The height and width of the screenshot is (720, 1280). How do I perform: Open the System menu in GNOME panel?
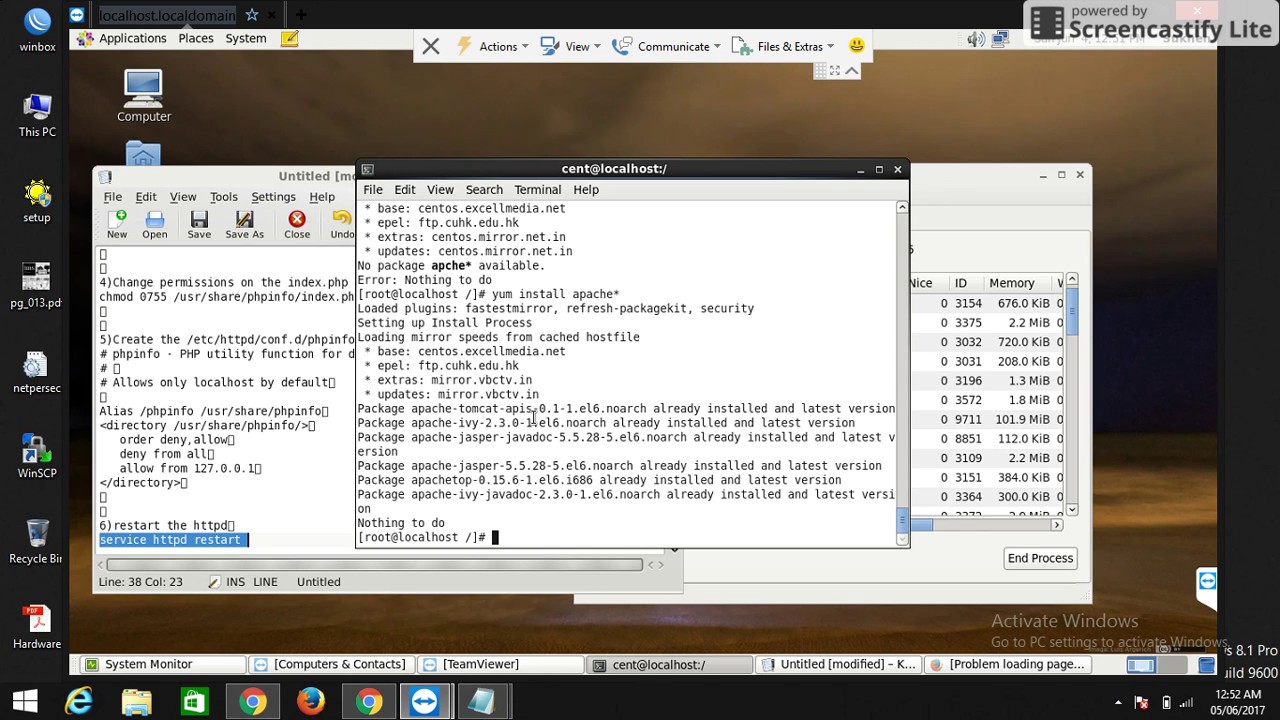click(246, 38)
